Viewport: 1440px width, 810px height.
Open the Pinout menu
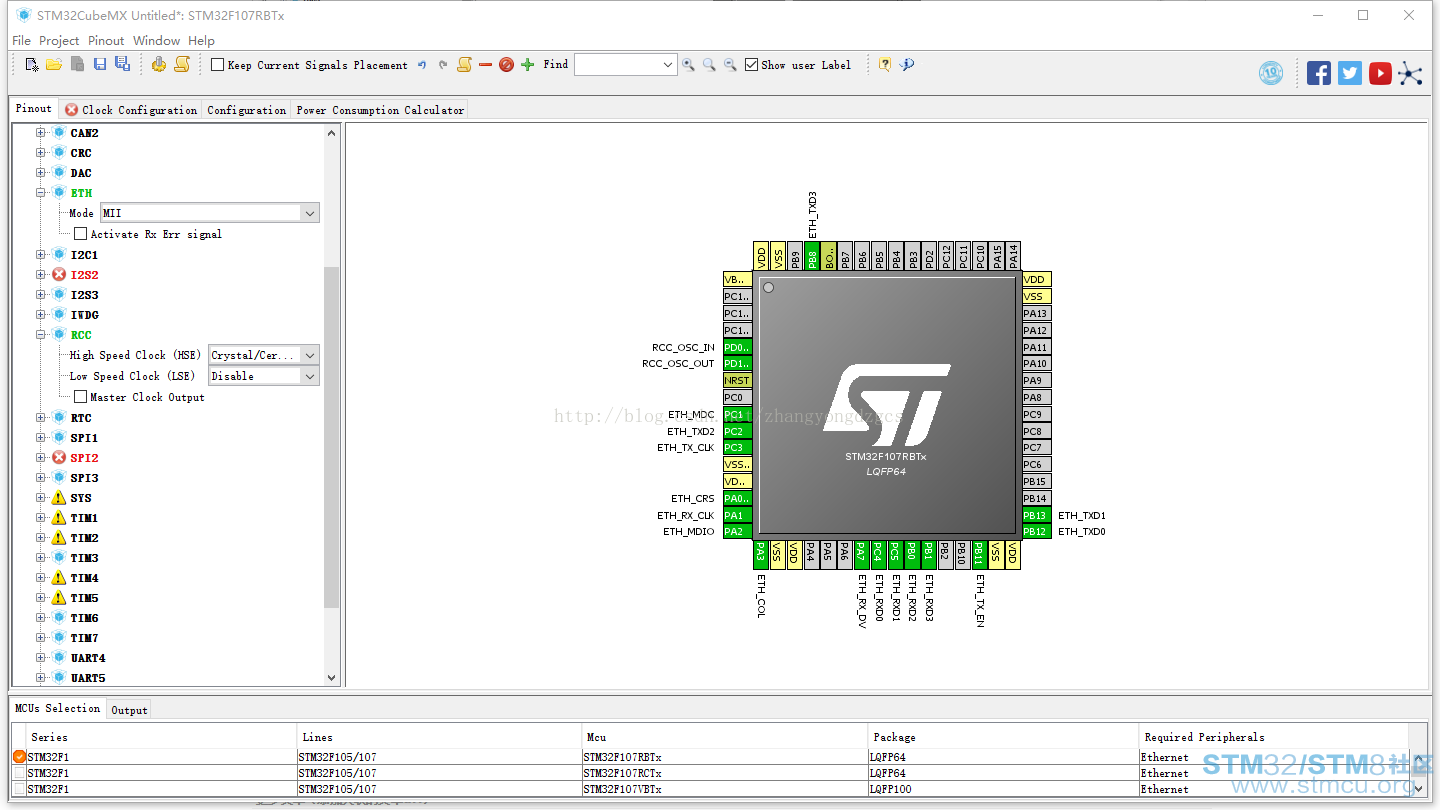point(106,41)
